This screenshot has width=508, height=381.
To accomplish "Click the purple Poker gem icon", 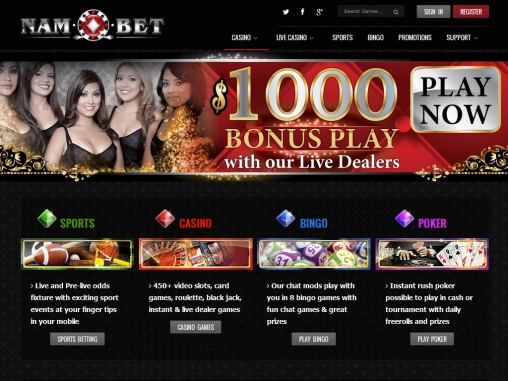I will (404, 219).
